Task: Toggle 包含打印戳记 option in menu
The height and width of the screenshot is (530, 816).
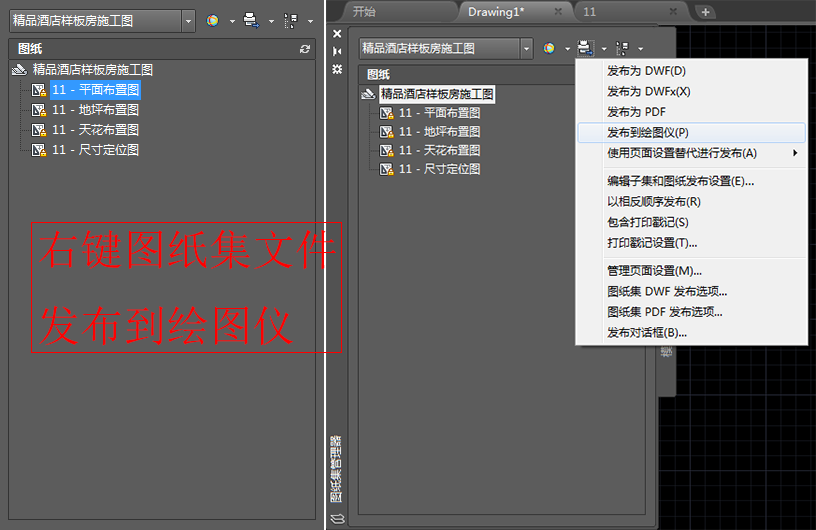Action: [647, 222]
